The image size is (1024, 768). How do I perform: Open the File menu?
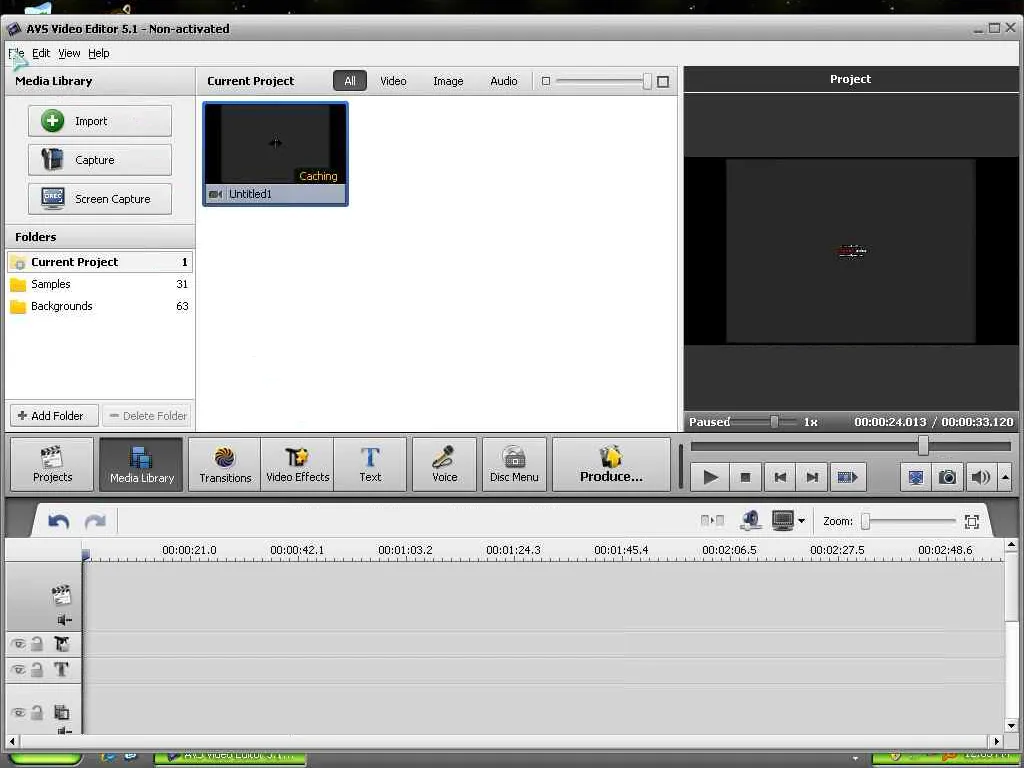pyautogui.click(x=16, y=54)
